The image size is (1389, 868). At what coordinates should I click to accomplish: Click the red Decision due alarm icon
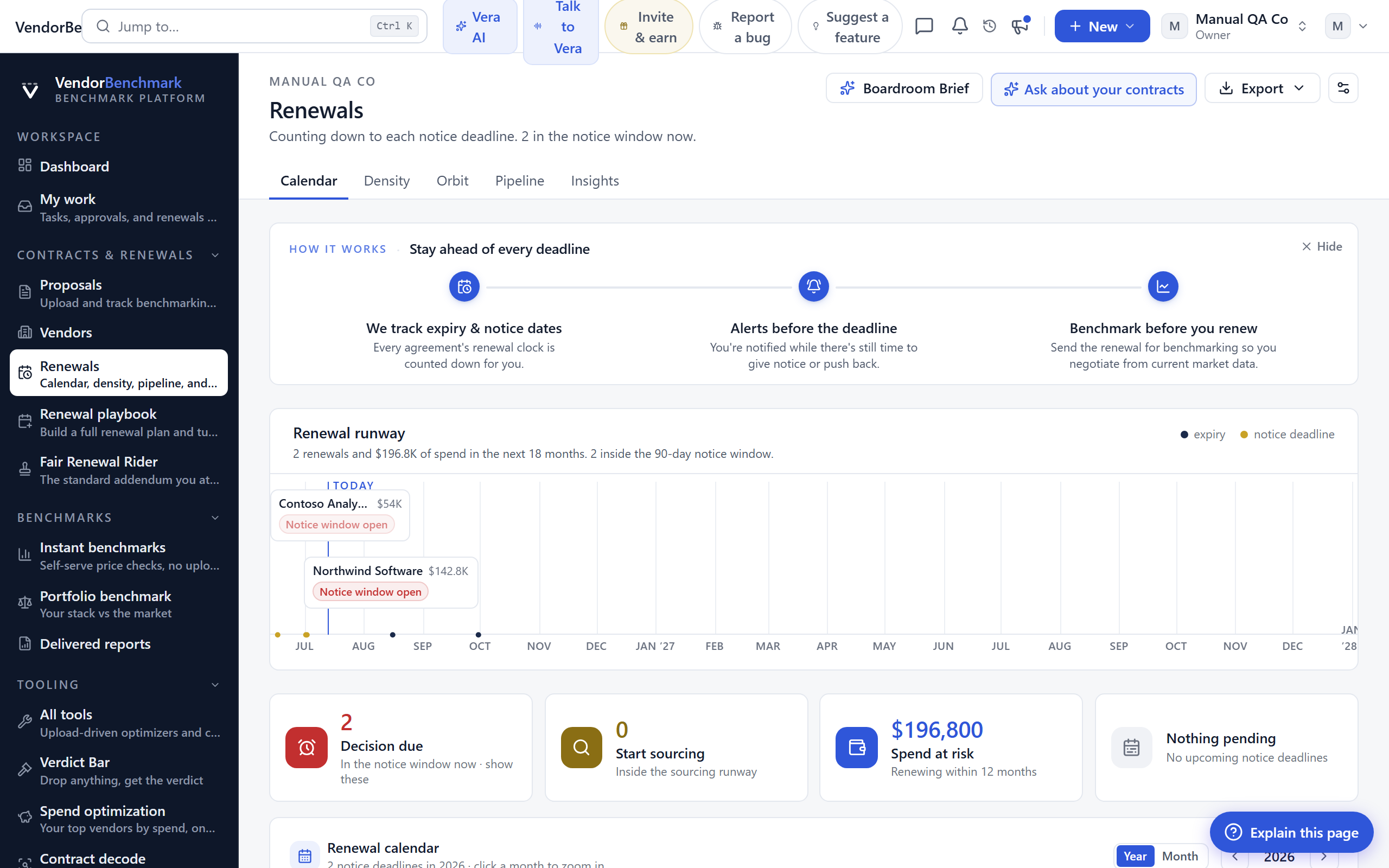pos(307,748)
